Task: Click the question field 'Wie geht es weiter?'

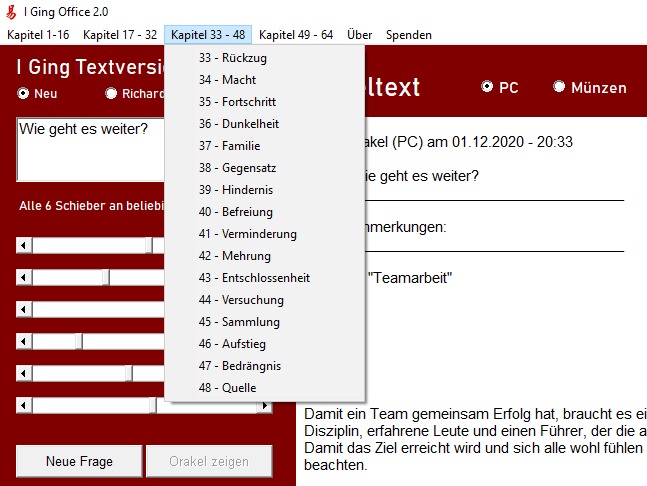Action: (x=91, y=149)
